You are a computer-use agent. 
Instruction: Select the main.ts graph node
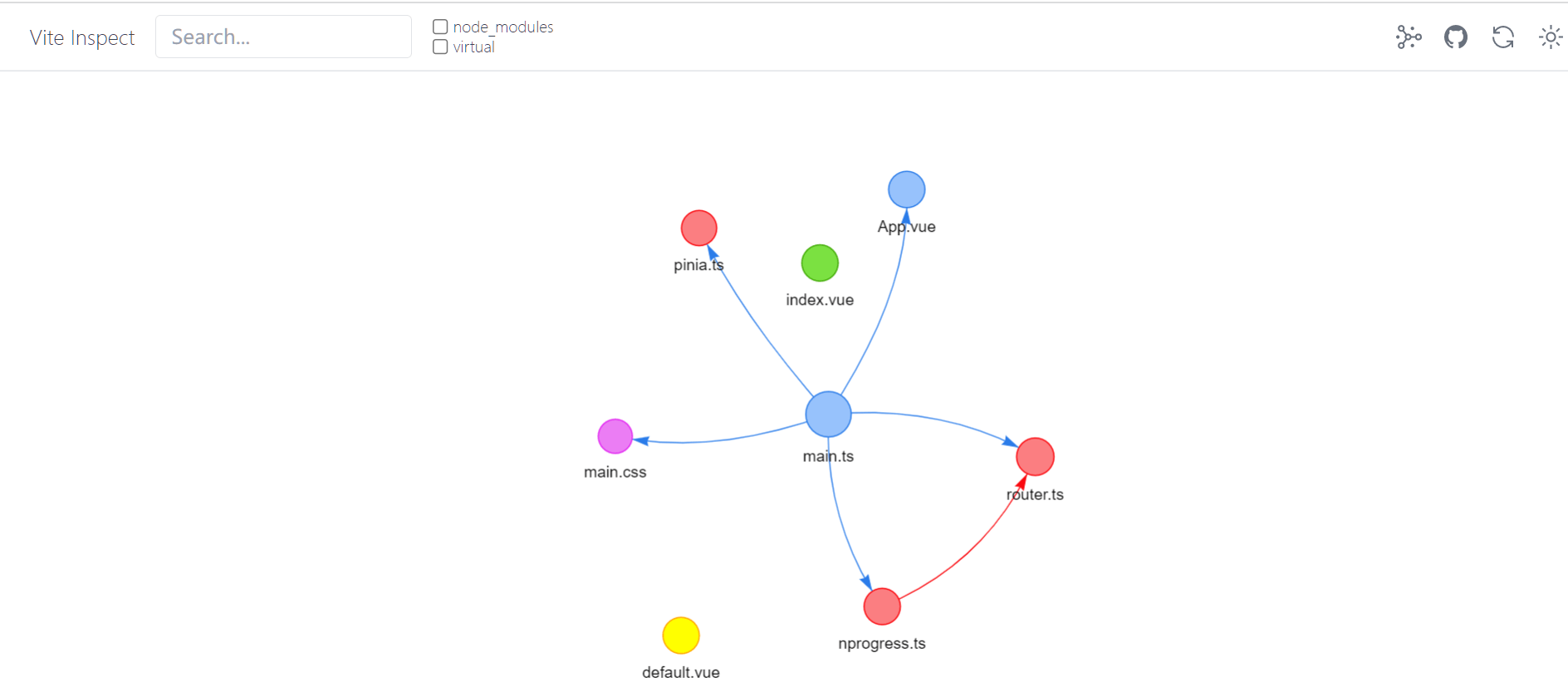pos(828,414)
